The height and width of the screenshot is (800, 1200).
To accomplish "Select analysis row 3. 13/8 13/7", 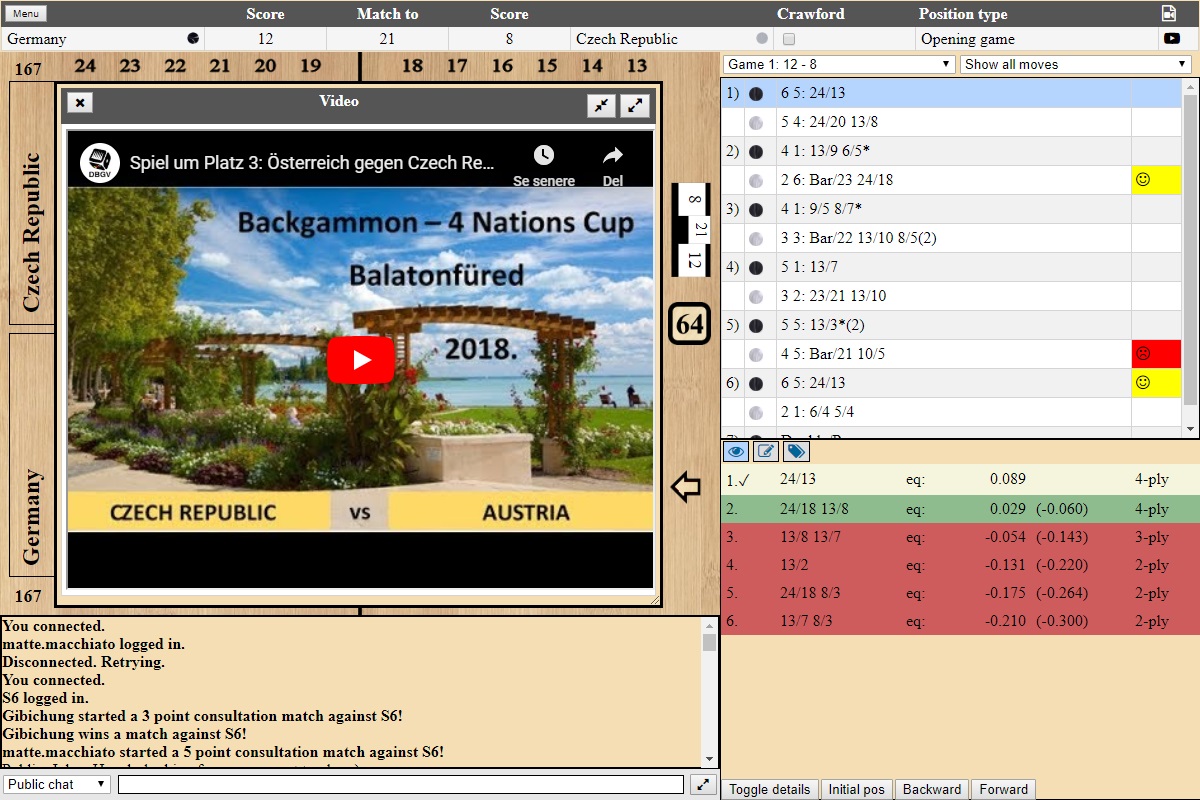I will pyautogui.click(x=960, y=537).
